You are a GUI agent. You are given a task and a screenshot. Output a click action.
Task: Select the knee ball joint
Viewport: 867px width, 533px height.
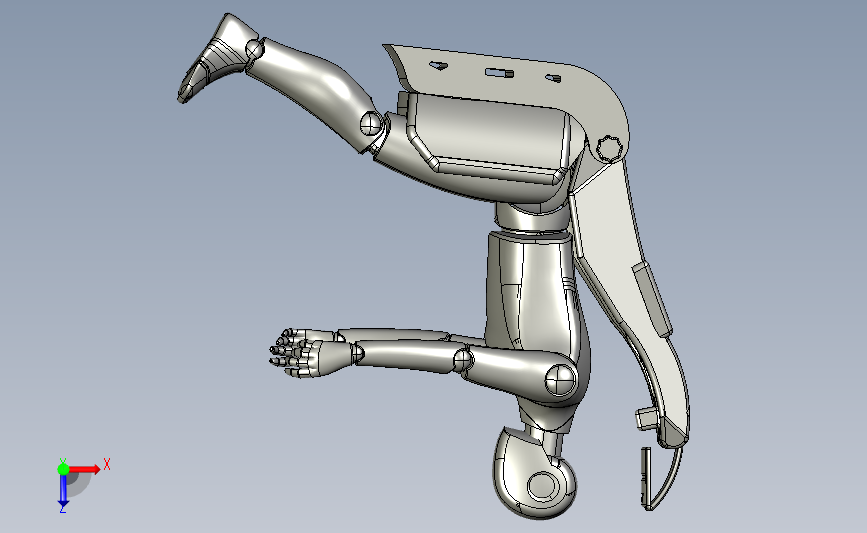371,123
